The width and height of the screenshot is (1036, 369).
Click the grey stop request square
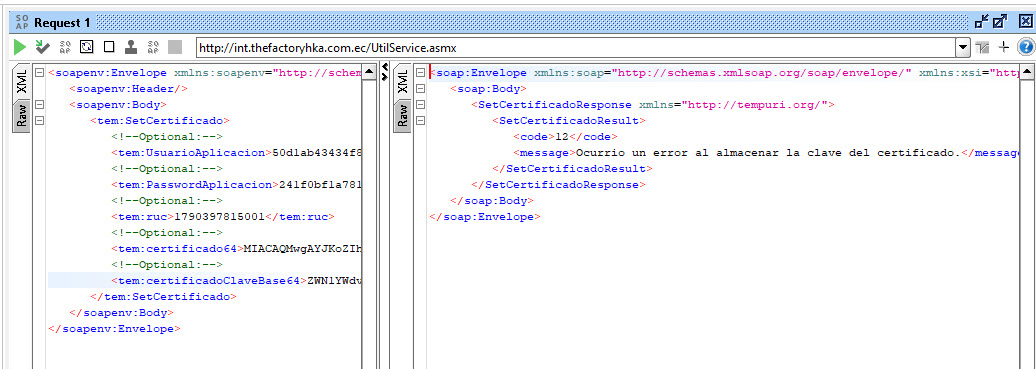(x=174, y=47)
